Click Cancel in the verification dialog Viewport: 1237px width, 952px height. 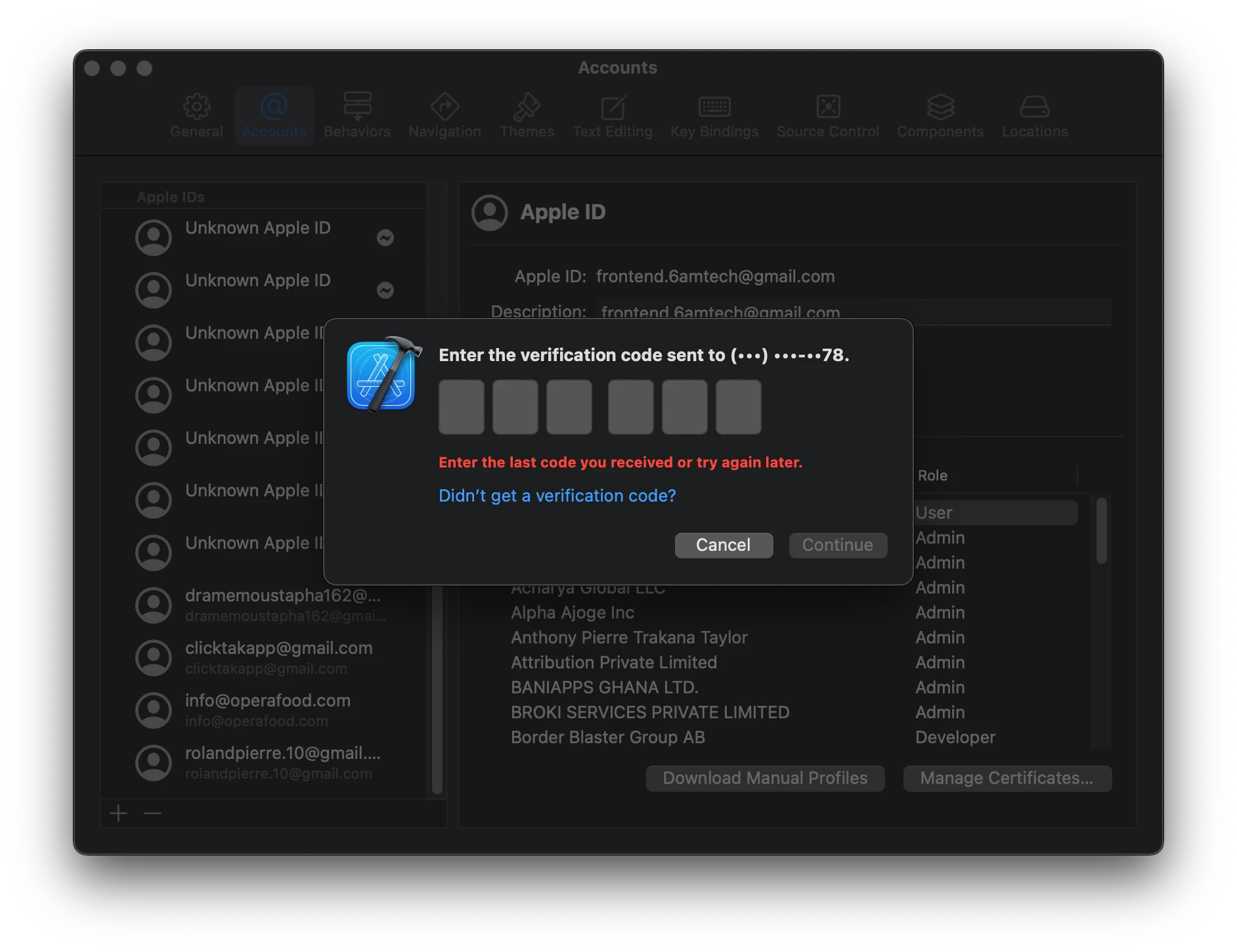click(x=724, y=546)
